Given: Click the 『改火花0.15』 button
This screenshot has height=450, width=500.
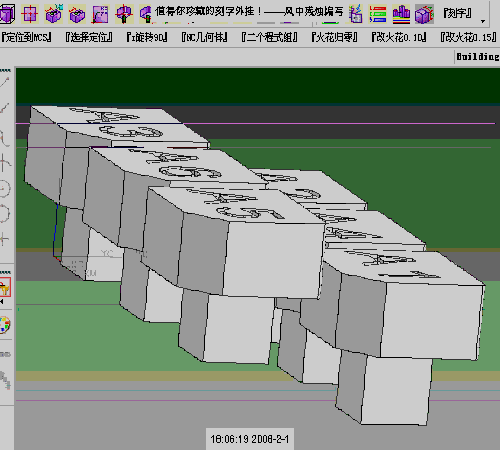Looking at the screenshot, I should [468, 37].
